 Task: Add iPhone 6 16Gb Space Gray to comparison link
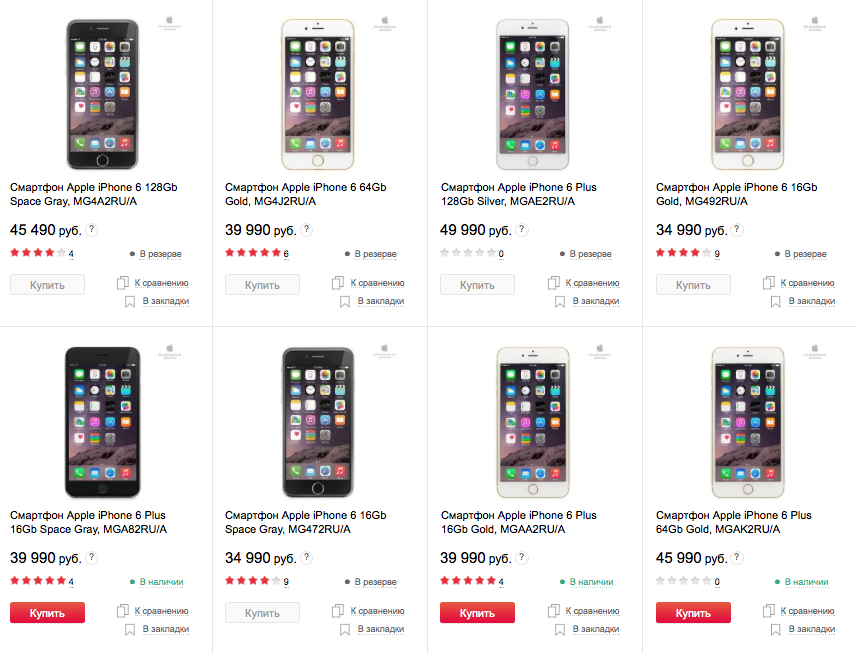(x=377, y=611)
